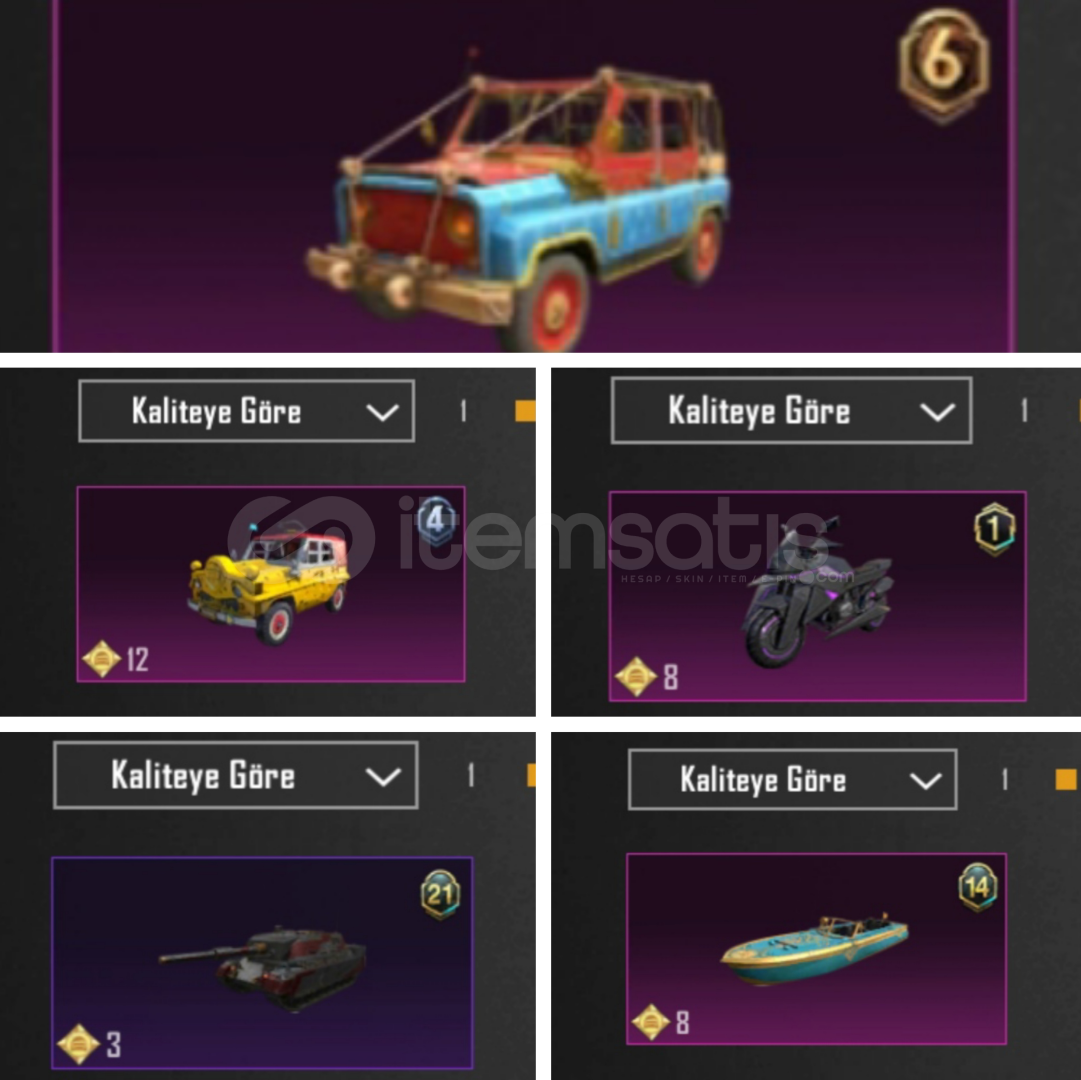Select the yellow car skin card
Image resolution: width=1081 pixels, height=1080 pixels.
(271, 584)
